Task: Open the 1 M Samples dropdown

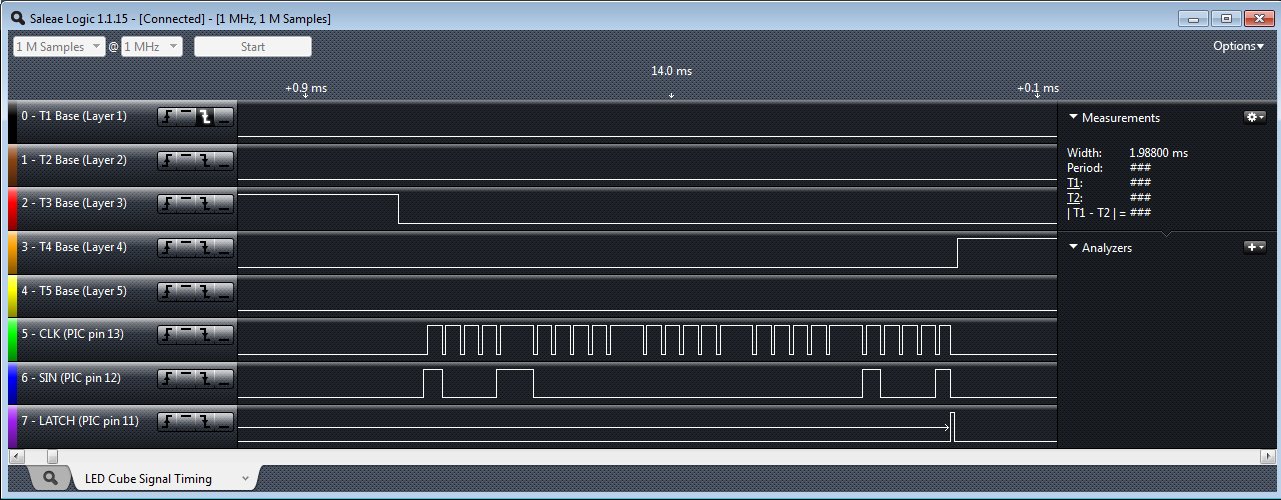Action: (x=59, y=47)
